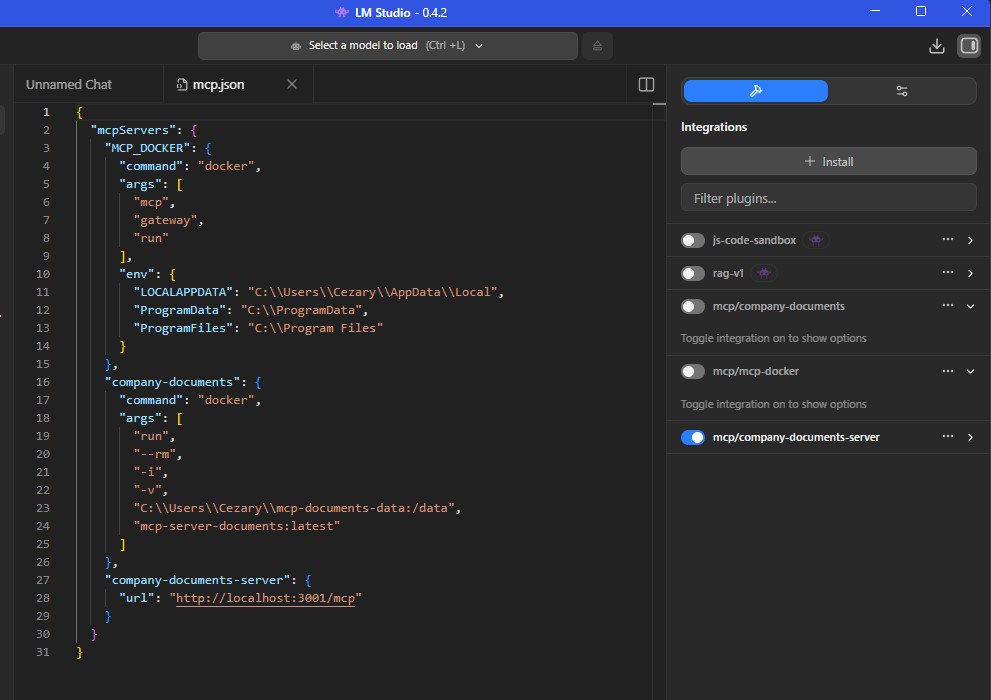
Task: Click the mcp-documents-data volume path string
Action: (x=293, y=508)
